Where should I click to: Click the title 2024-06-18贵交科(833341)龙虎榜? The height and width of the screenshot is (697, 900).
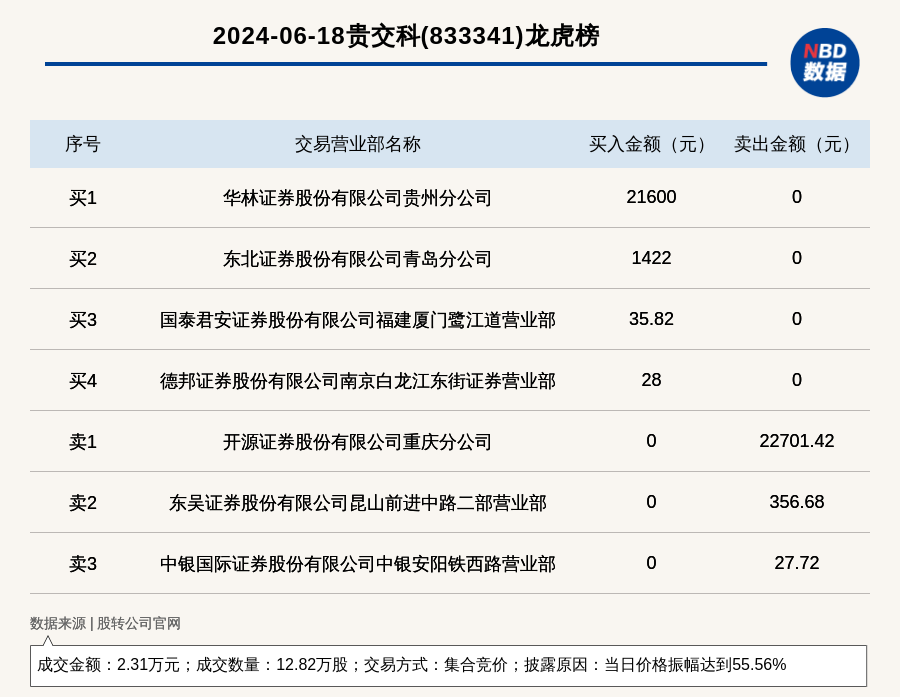pos(406,36)
